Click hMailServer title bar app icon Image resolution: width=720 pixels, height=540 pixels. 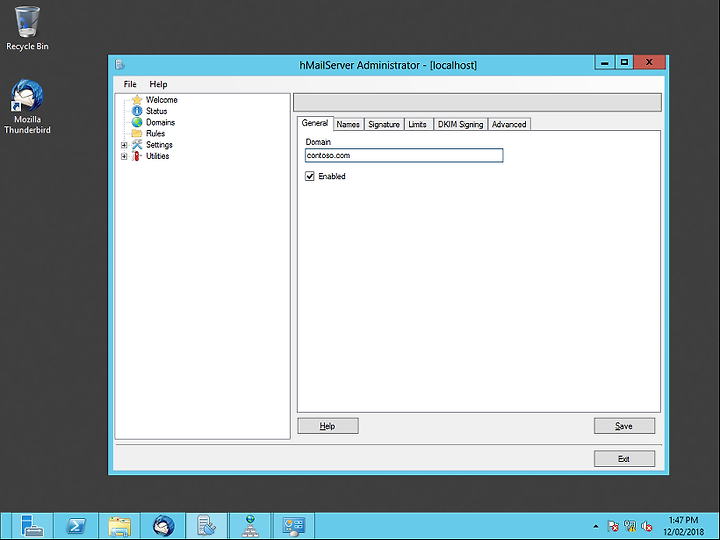point(120,65)
